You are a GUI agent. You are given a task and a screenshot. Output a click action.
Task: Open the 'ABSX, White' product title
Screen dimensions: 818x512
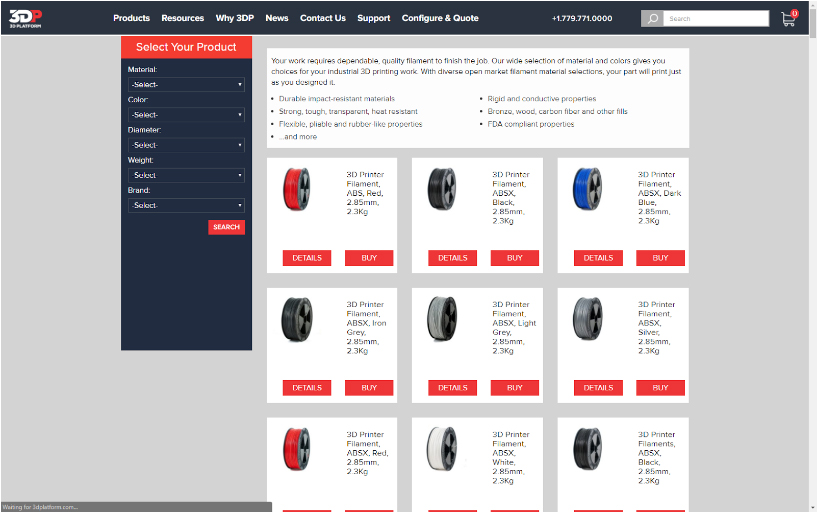point(511,458)
